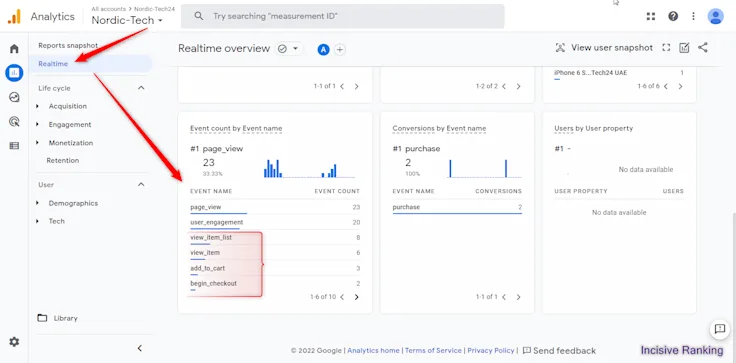
Task: Open the Explore icon in left rail
Action: (14, 97)
